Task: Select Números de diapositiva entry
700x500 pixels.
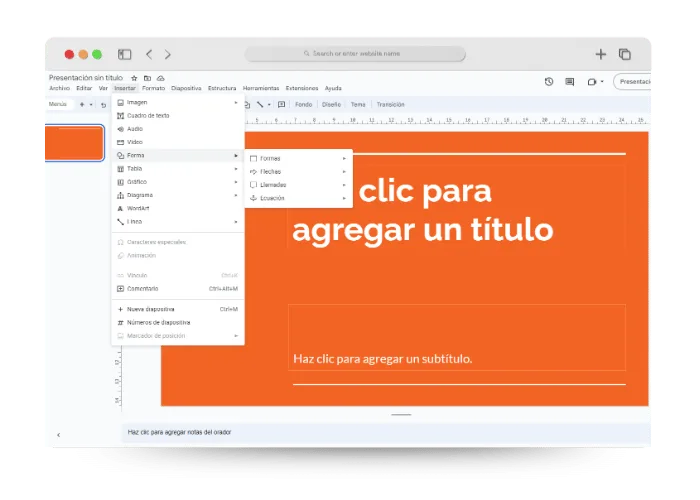Action: tap(178, 322)
